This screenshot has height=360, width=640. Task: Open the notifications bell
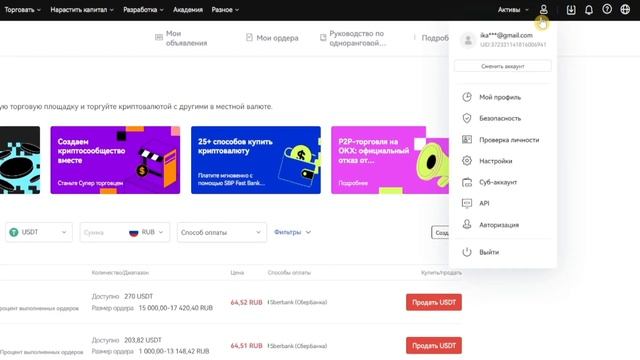pyautogui.click(x=589, y=9)
